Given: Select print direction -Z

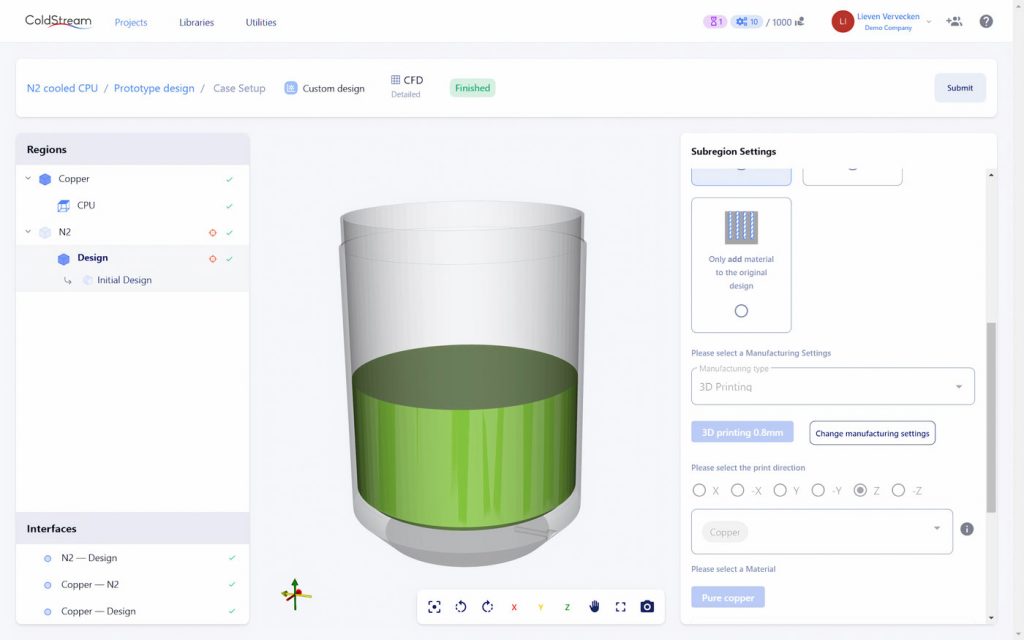Looking at the screenshot, I should pos(898,490).
